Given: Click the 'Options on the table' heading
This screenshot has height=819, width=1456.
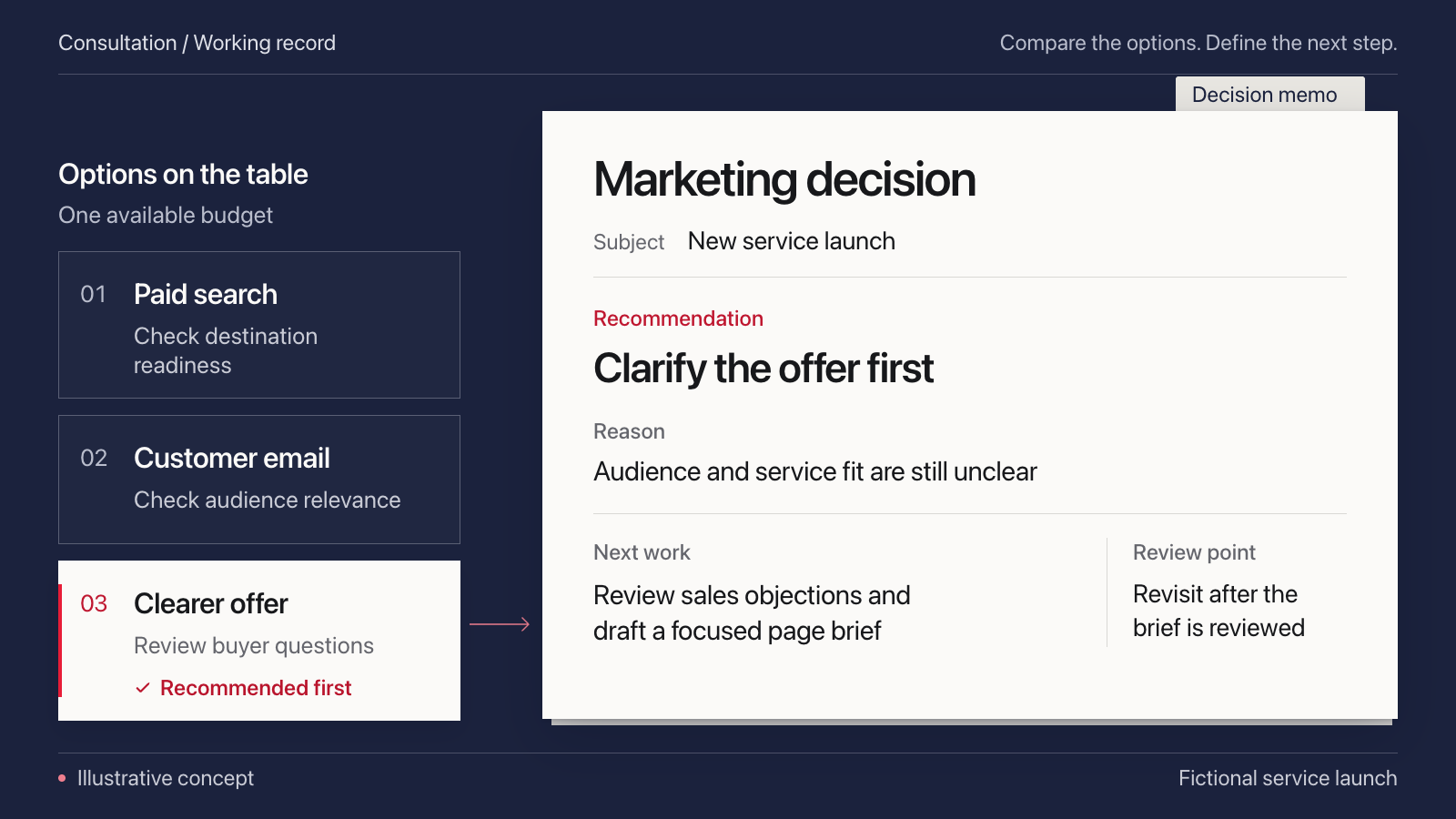Looking at the screenshot, I should pos(183,174).
